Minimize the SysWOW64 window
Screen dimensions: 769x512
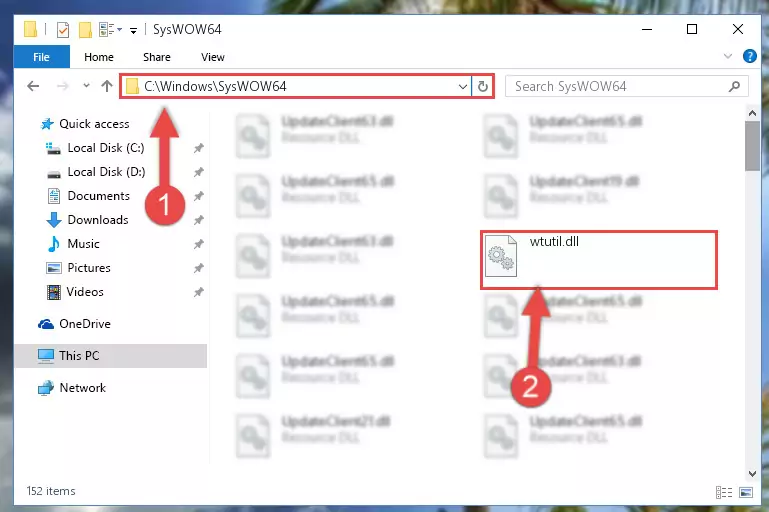pyautogui.click(x=647, y=29)
